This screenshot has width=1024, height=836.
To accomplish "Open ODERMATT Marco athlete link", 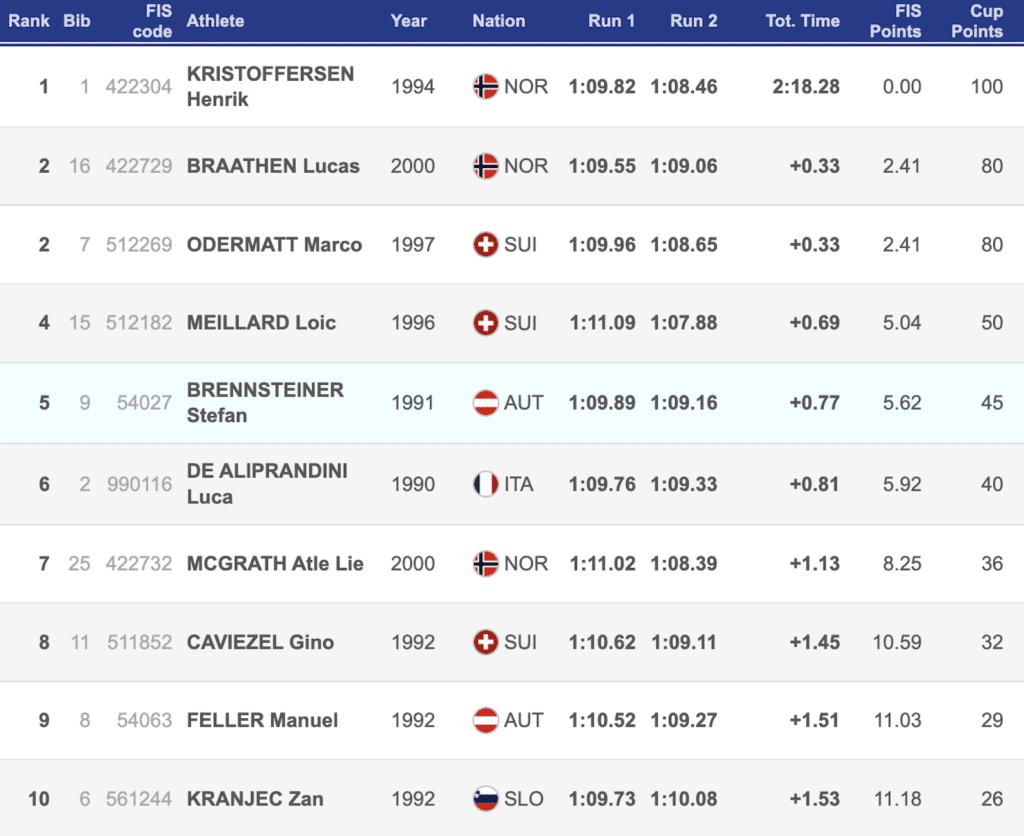I will (x=274, y=245).
